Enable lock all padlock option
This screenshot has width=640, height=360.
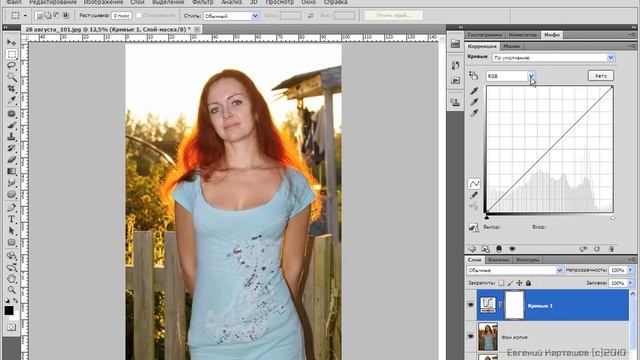529,283
